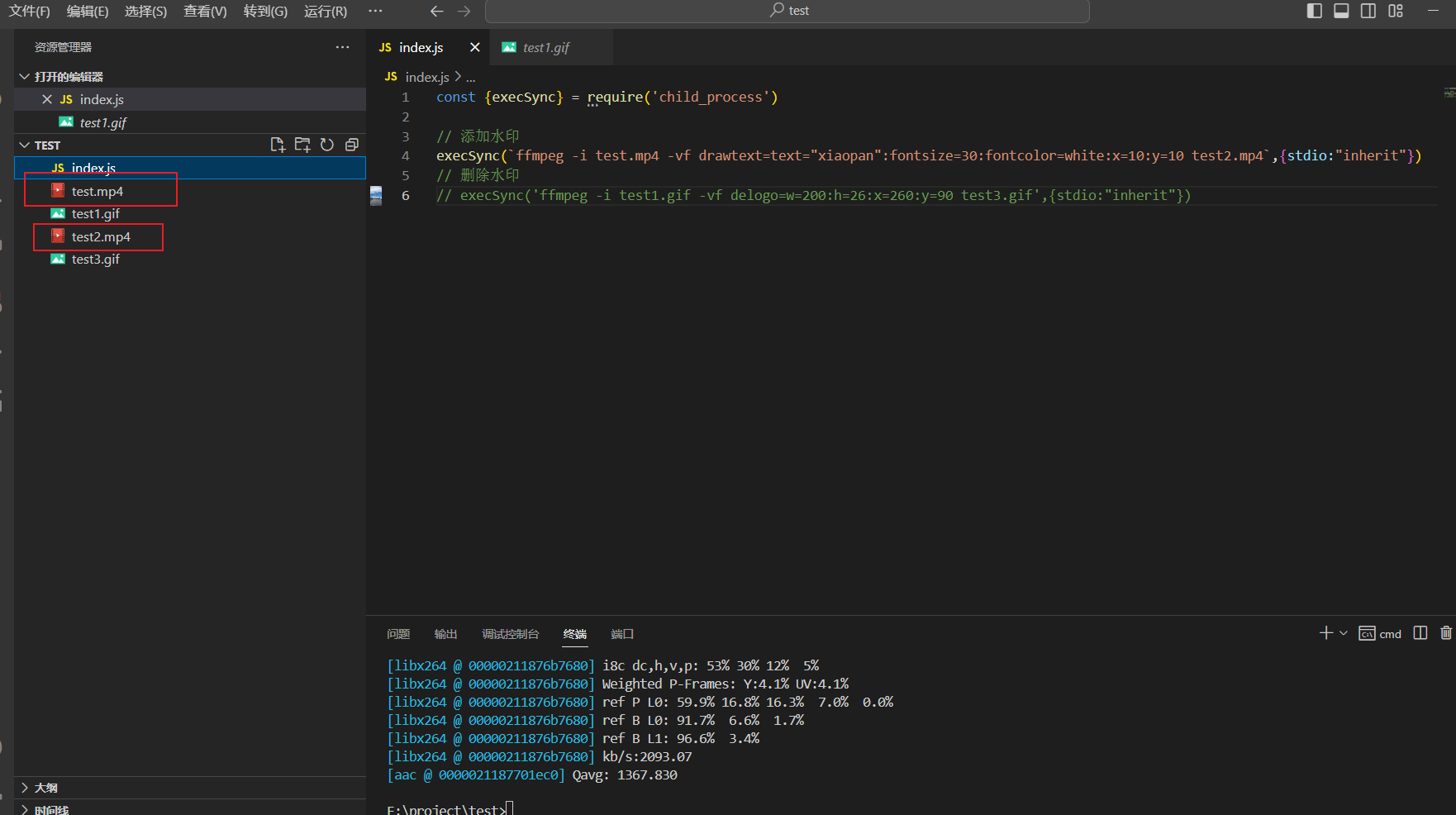Viewport: 1456px width, 815px height.
Task: Refresh the explorer file tree
Action: [x=327, y=145]
